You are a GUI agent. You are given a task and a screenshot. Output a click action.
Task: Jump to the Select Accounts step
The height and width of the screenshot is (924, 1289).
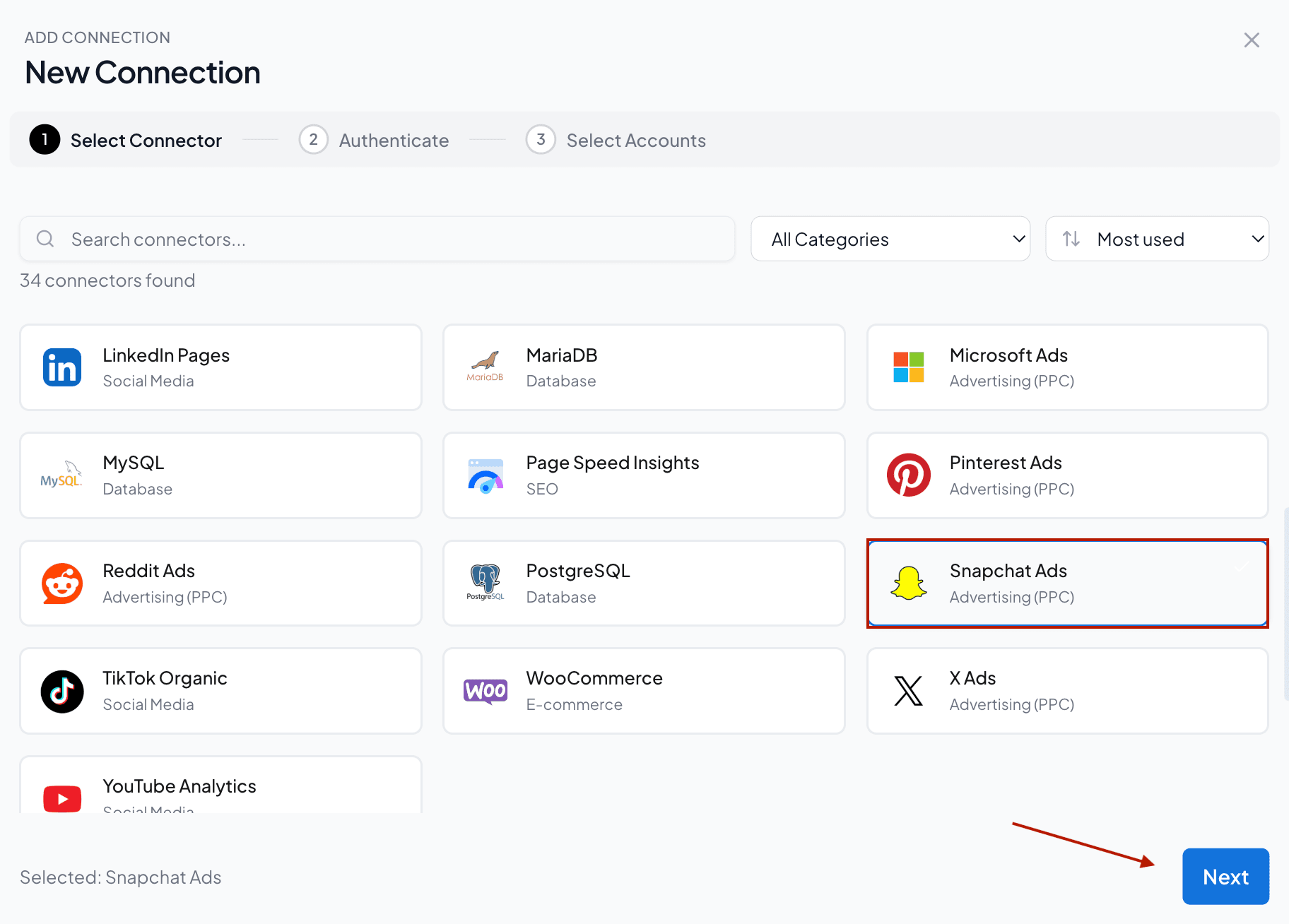pyautogui.click(x=616, y=140)
